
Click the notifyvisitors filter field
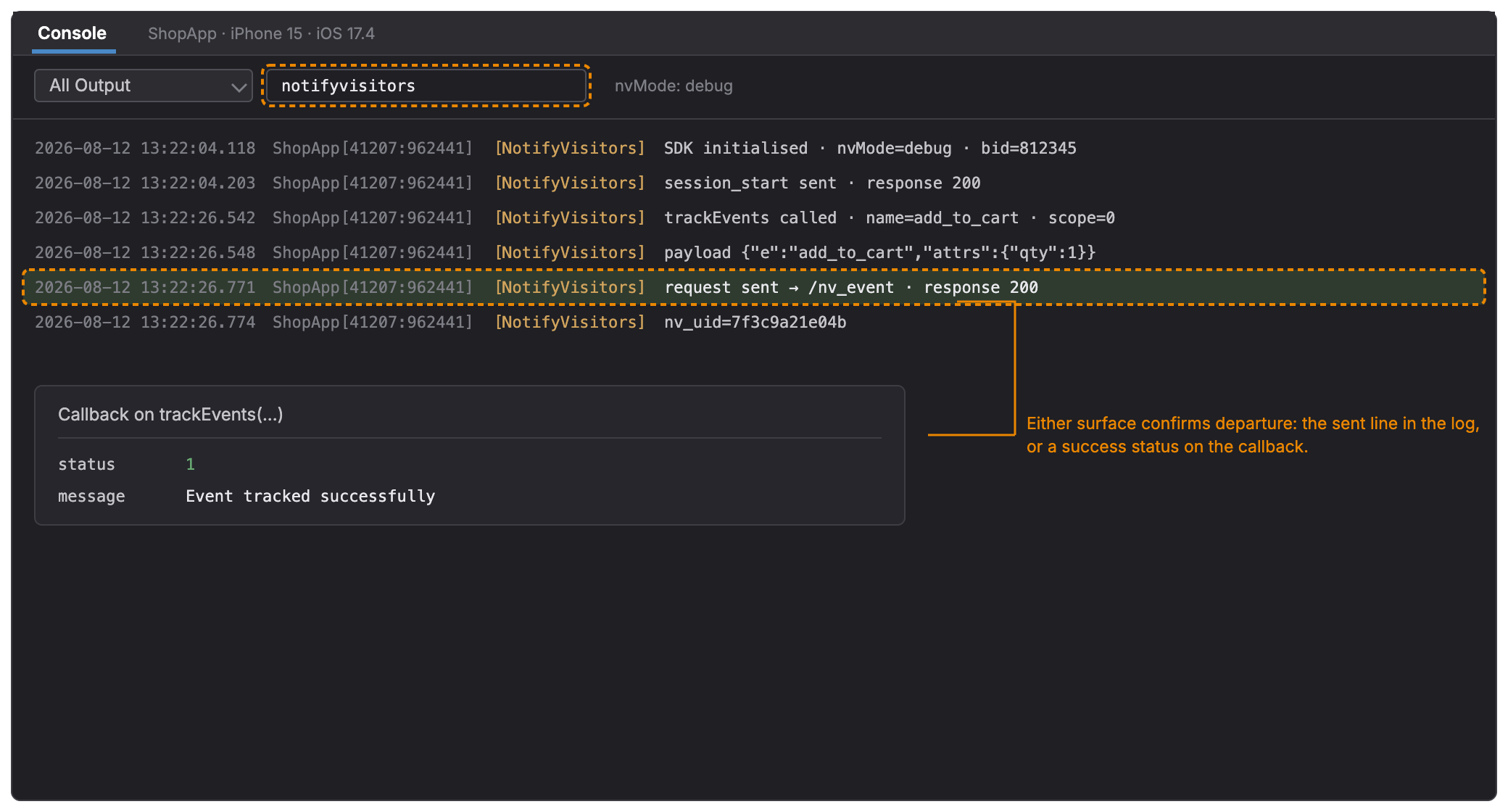point(426,86)
